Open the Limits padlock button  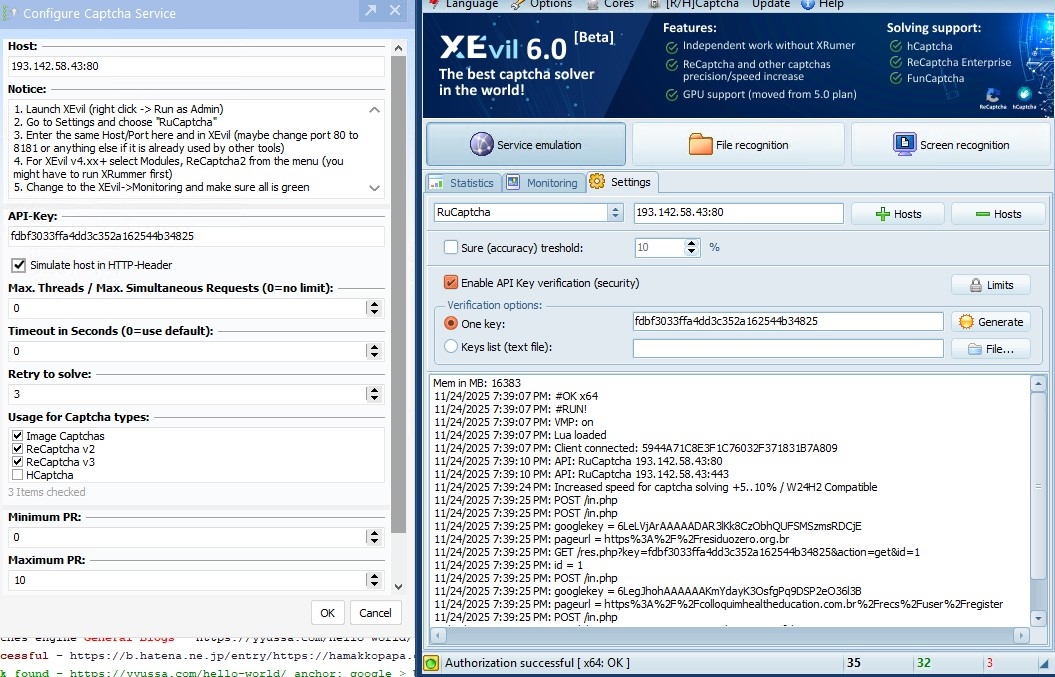point(989,285)
